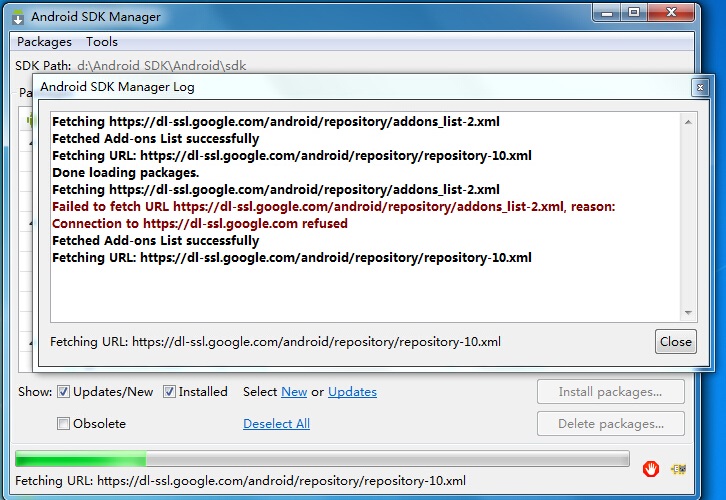Image resolution: width=726 pixels, height=500 pixels.
Task: Click the Android SDK Manager title bar icon
Action: pos(18,17)
